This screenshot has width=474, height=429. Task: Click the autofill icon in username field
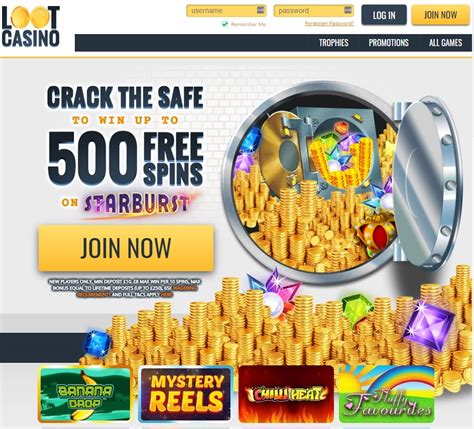coord(261,10)
